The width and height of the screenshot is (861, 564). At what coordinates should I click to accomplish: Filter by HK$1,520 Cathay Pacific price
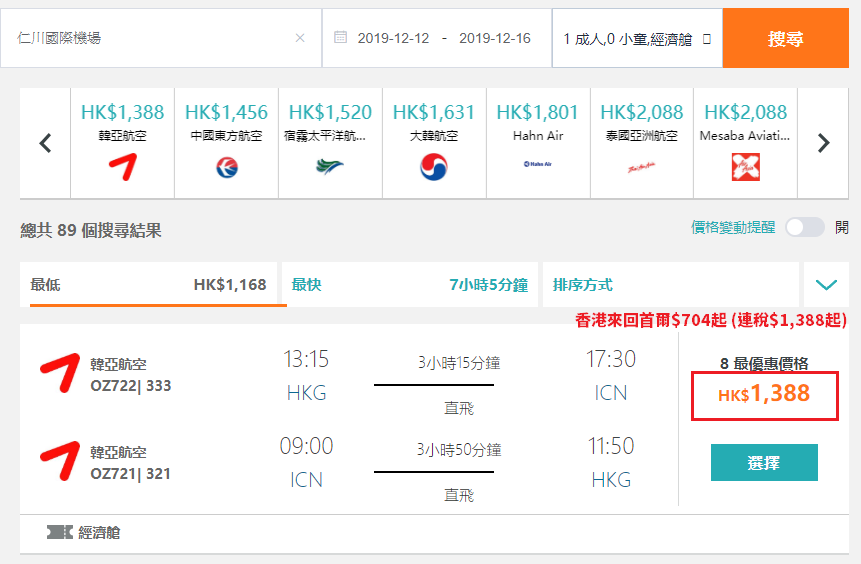pos(330,112)
